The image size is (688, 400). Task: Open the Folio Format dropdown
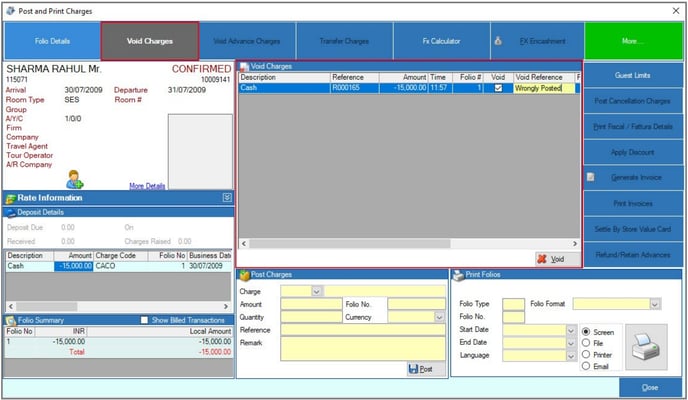pyautogui.click(x=655, y=303)
